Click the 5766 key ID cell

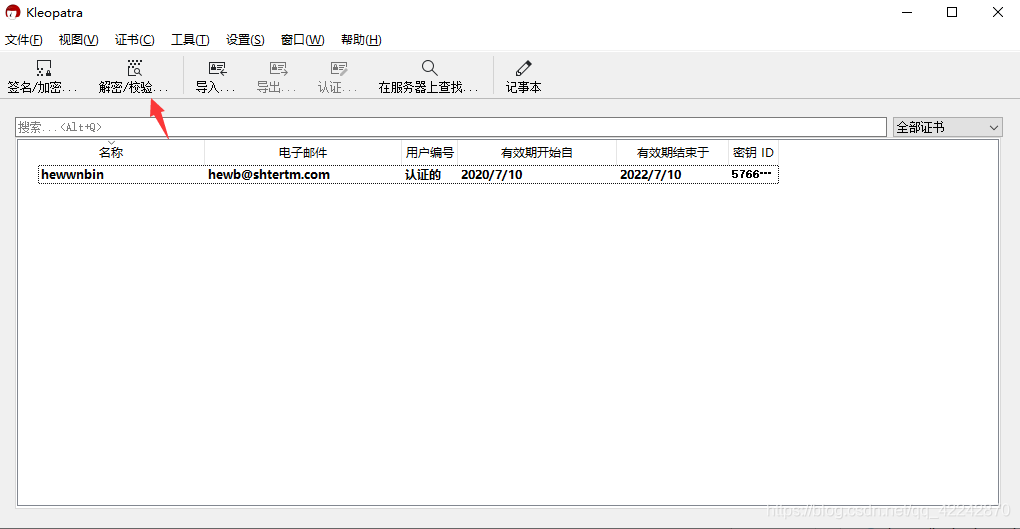point(751,174)
